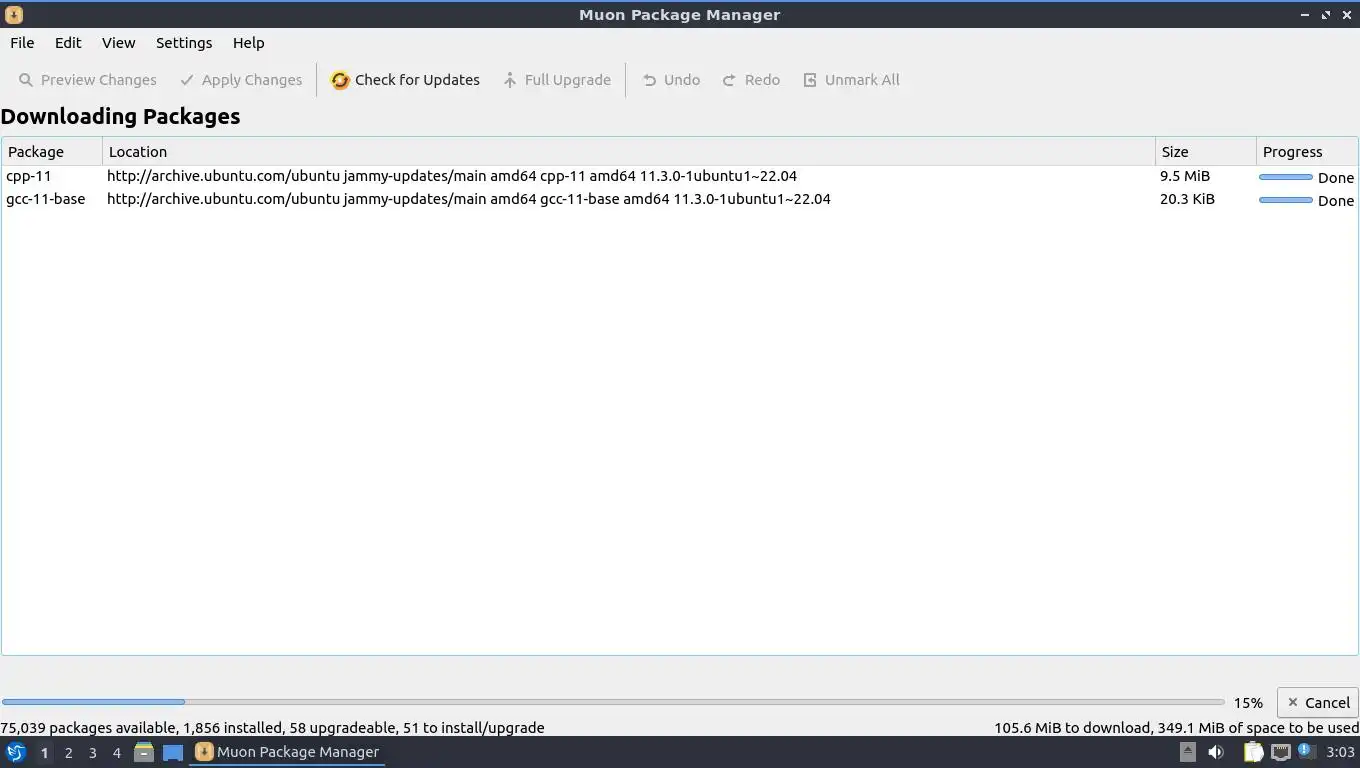Click Unmark All in the toolbar
1360x768 pixels.
click(x=851, y=80)
